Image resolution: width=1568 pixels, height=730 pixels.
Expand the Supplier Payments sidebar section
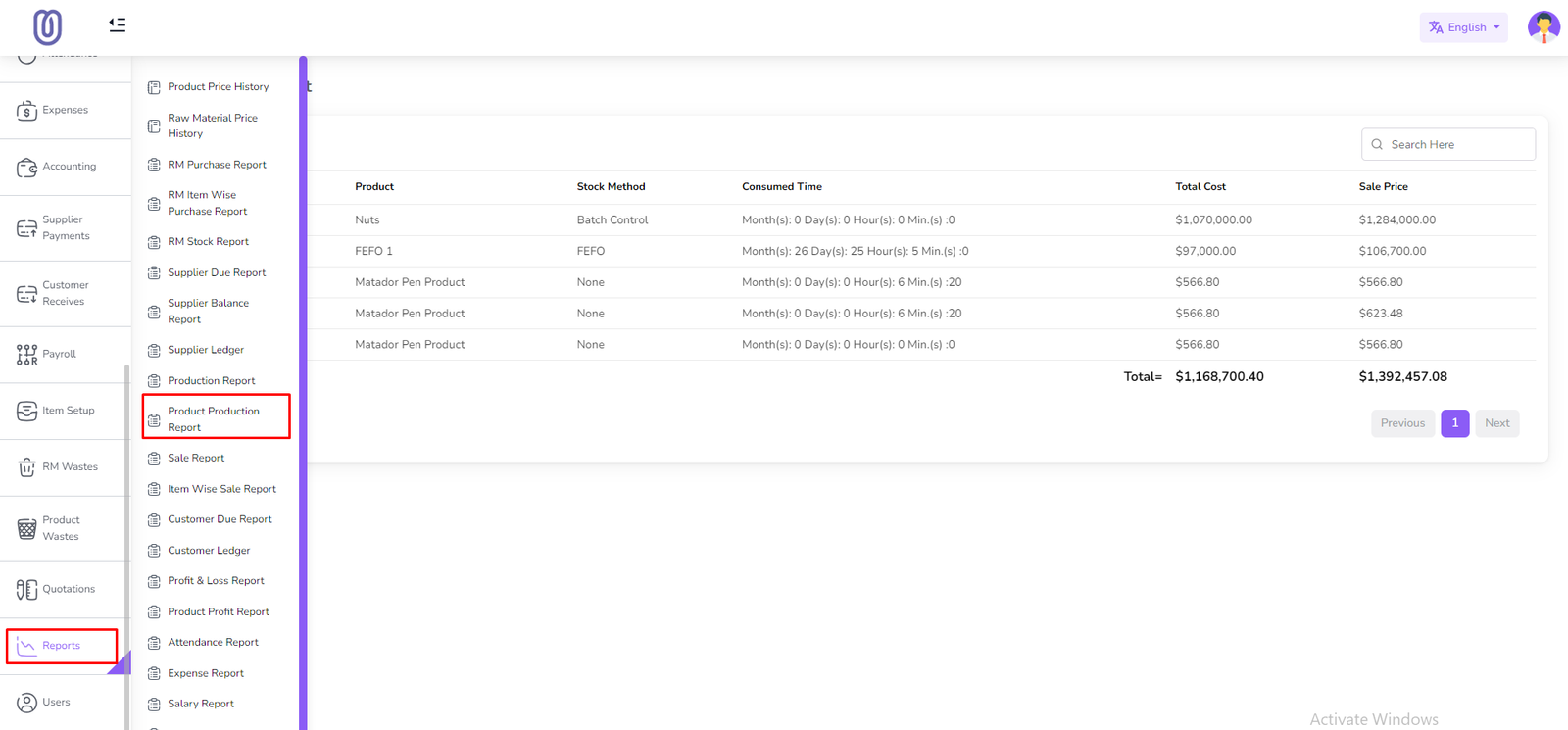65,228
